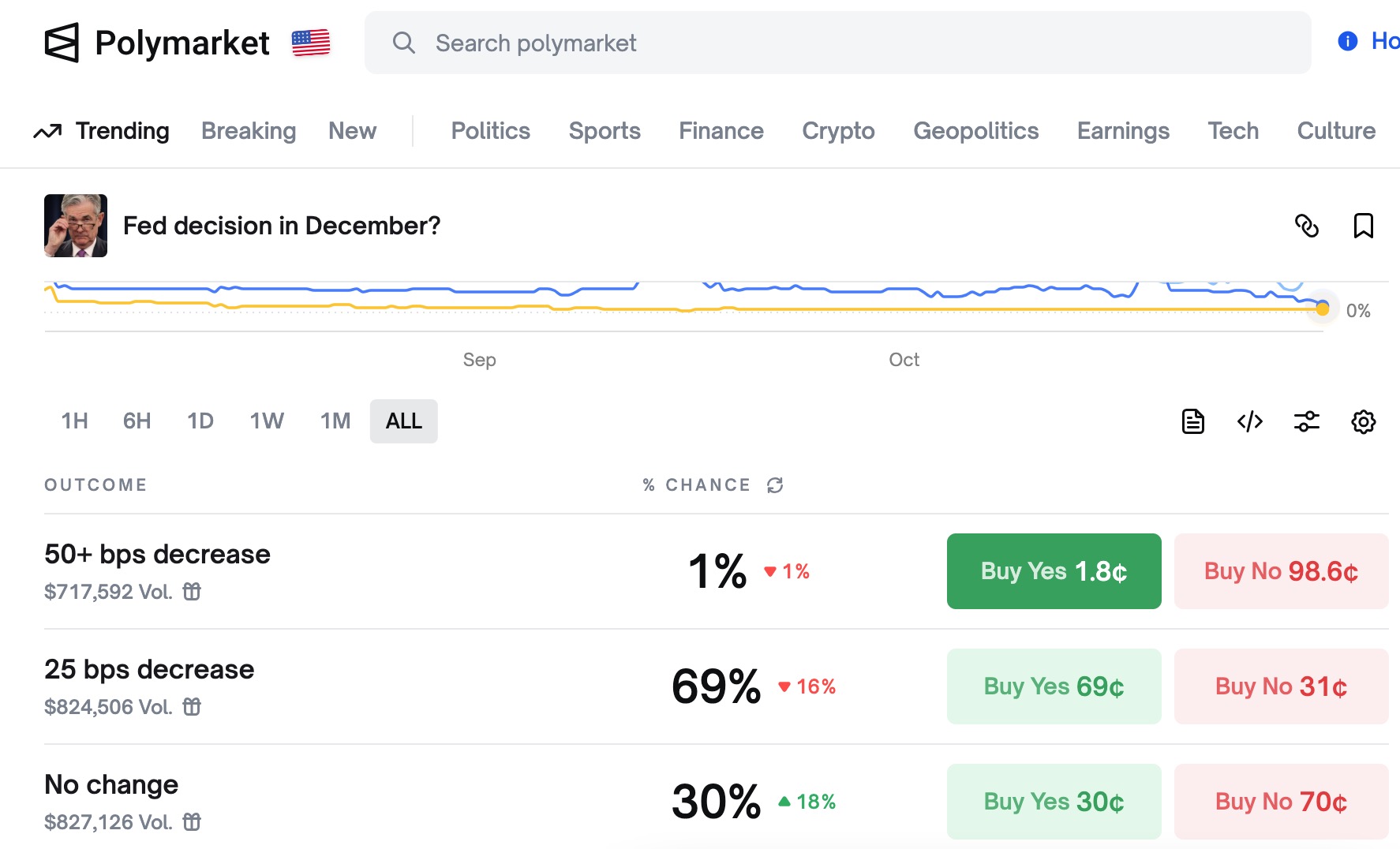1400x849 pixels.
Task: Click Buy No 31¢ for 25 bps decrease
Action: tap(1281, 686)
